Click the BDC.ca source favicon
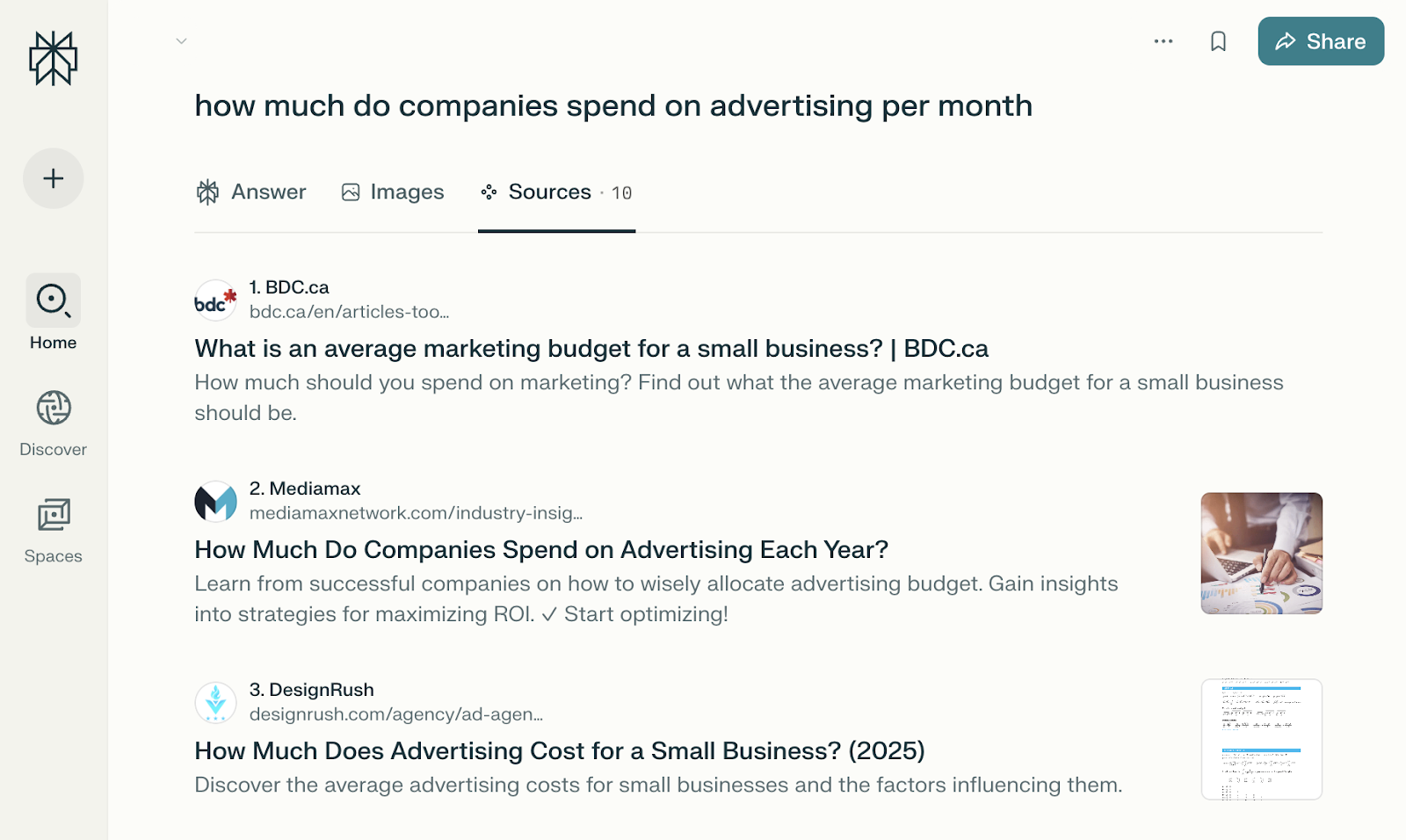Viewport: 1406px width, 840px height. [x=215, y=301]
